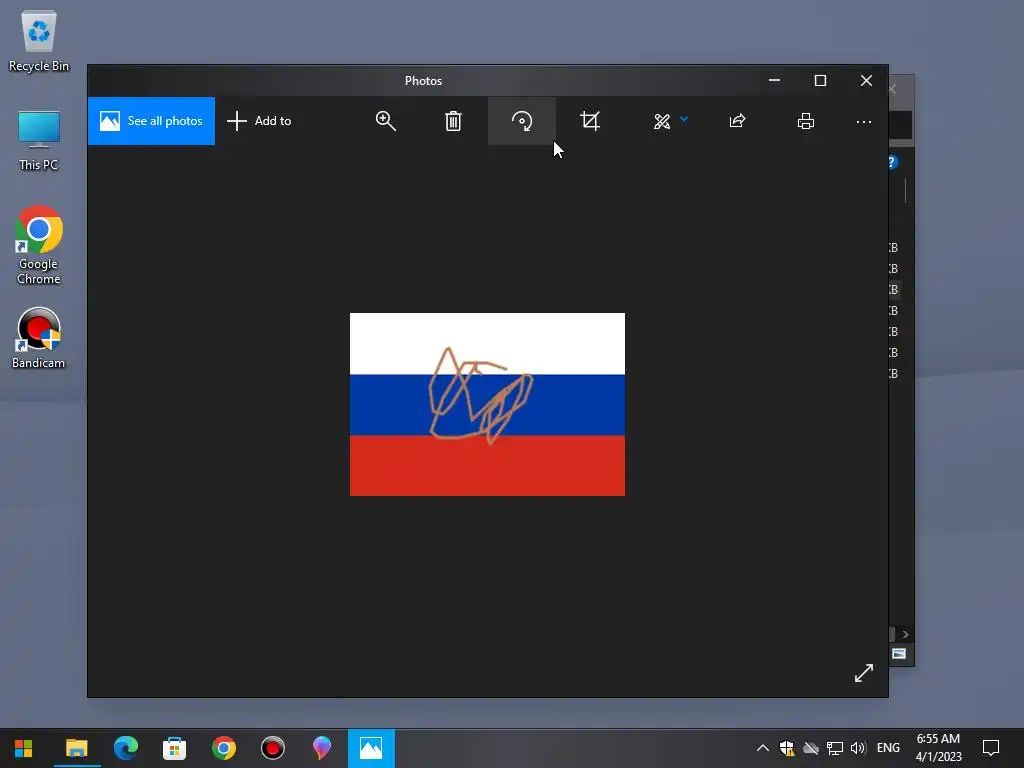
Task: Open the notification center icon
Action: coord(991,748)
